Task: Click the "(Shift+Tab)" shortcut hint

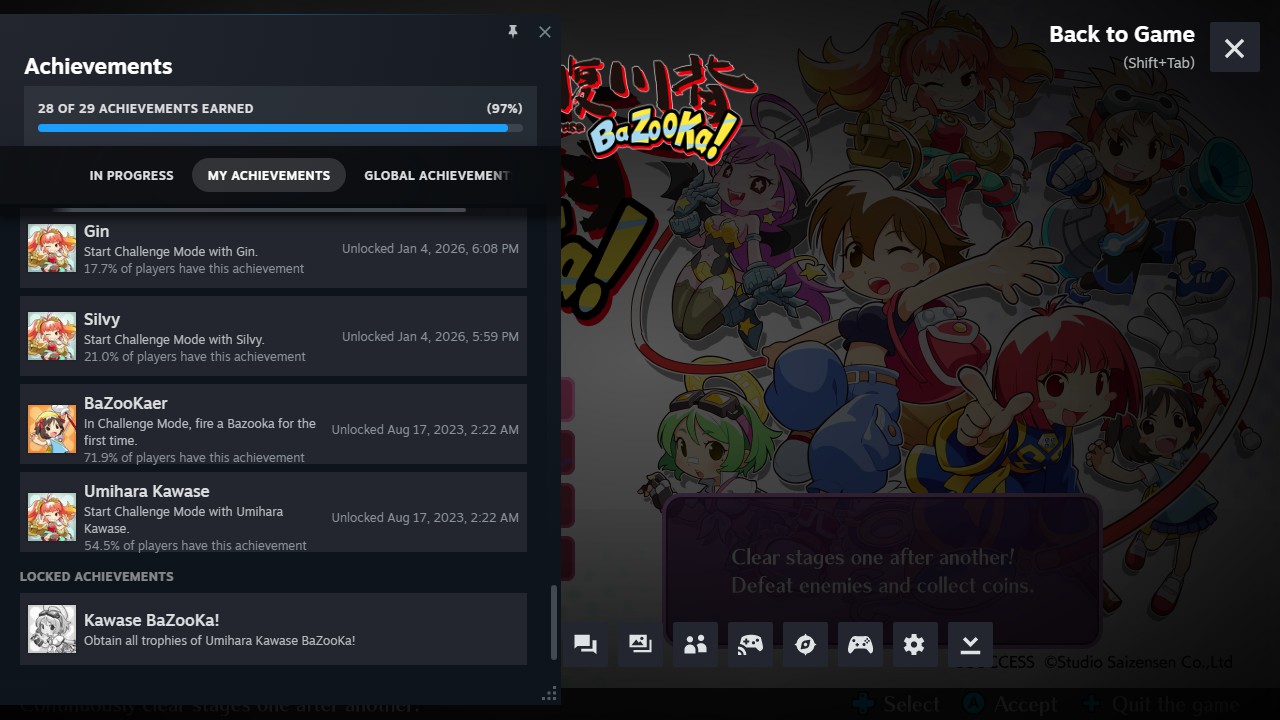Action: (1159, 63)
